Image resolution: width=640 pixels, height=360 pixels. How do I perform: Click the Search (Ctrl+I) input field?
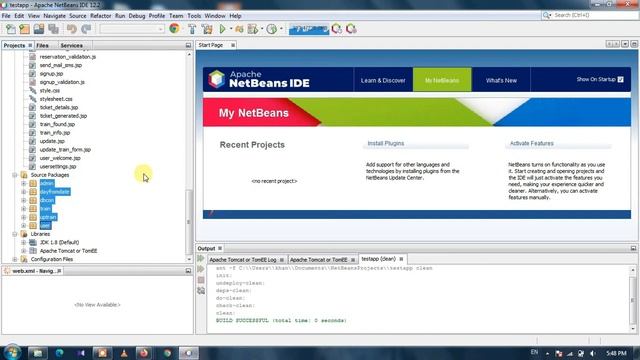tap(594, 15)
